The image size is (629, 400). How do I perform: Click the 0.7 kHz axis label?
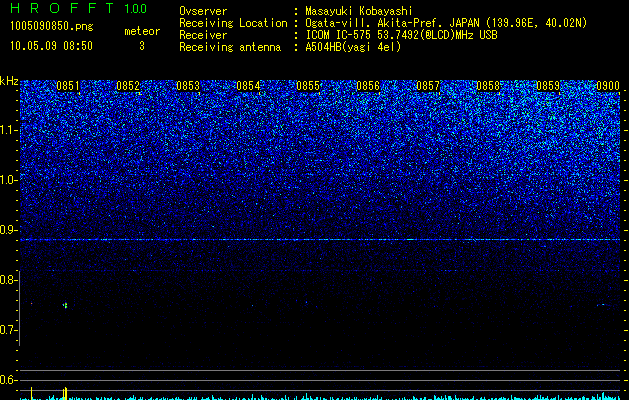click(7, 330)
